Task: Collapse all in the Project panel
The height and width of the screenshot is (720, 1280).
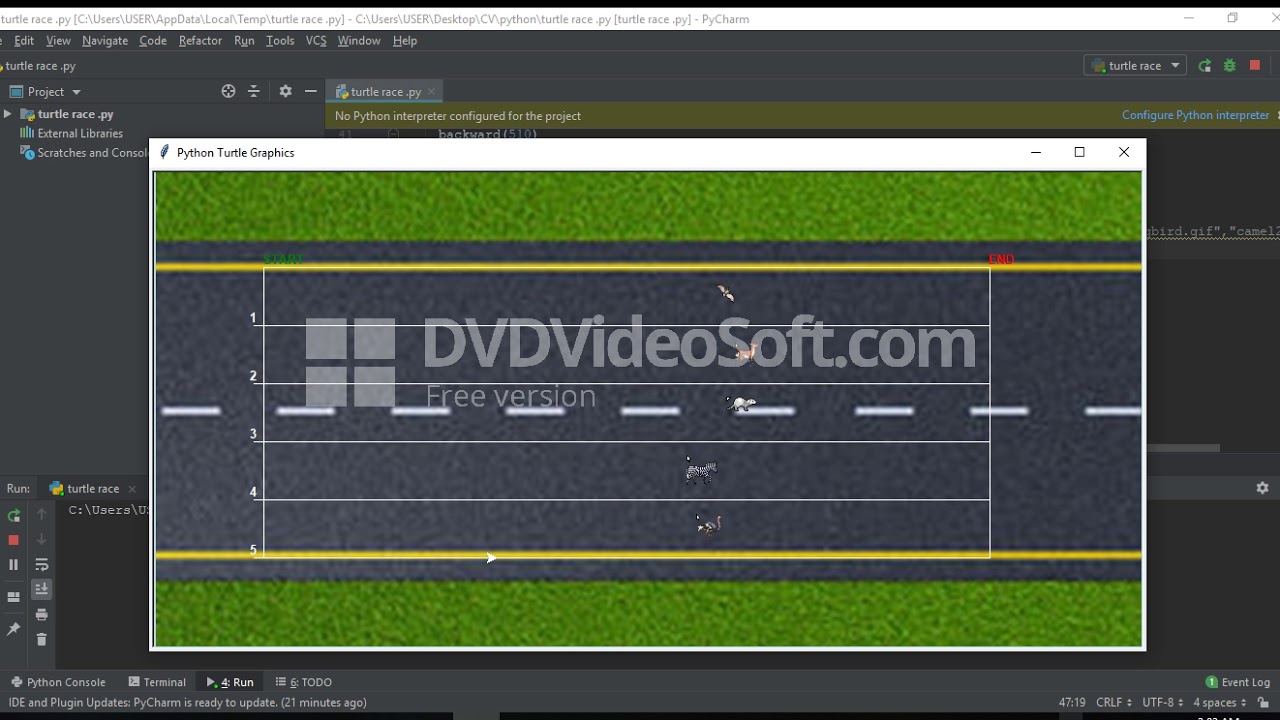Action: click(254, 91)
